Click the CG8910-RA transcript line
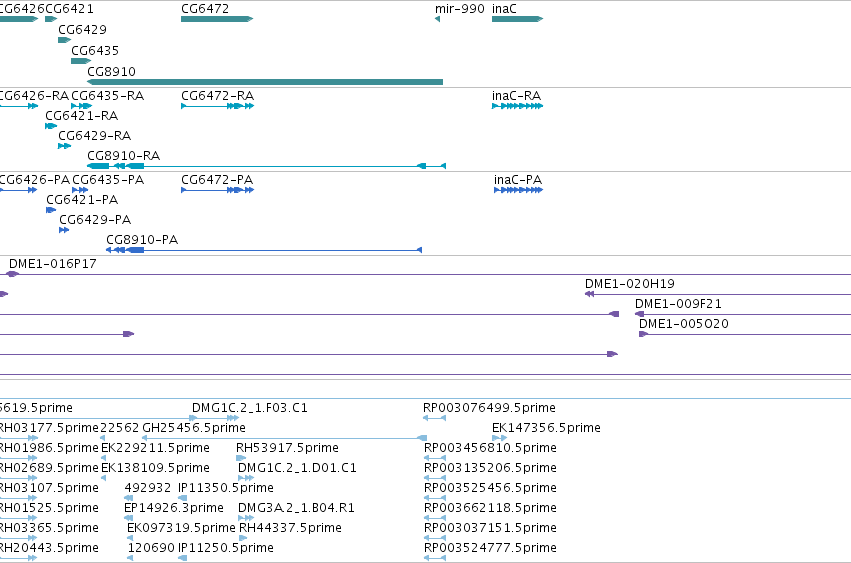Viewport: 851px width, 563px height. [x=266, y=166]
